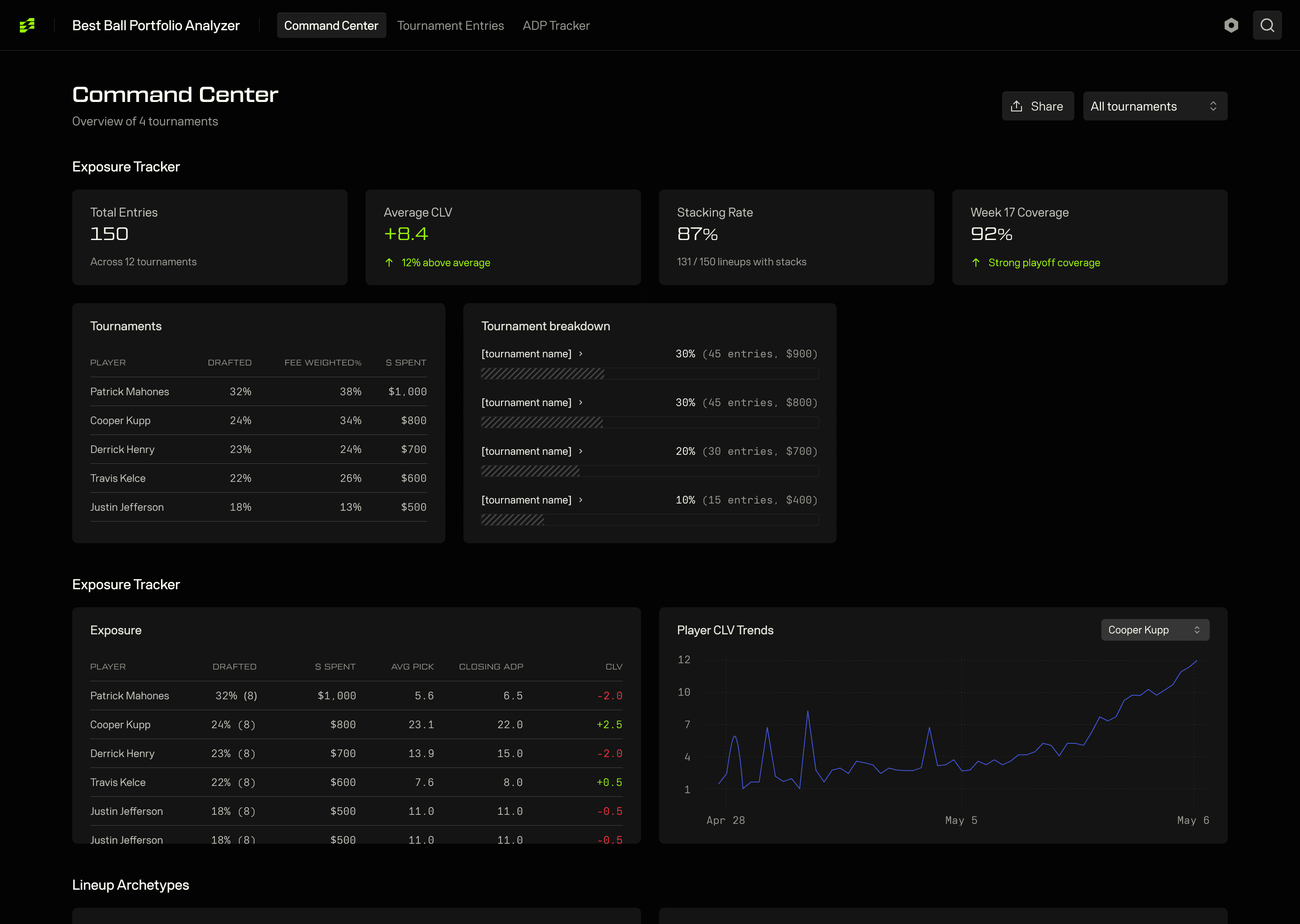Switch to Tournament Entries tab
Screen dimensions: 1300x924
(450, 26)
